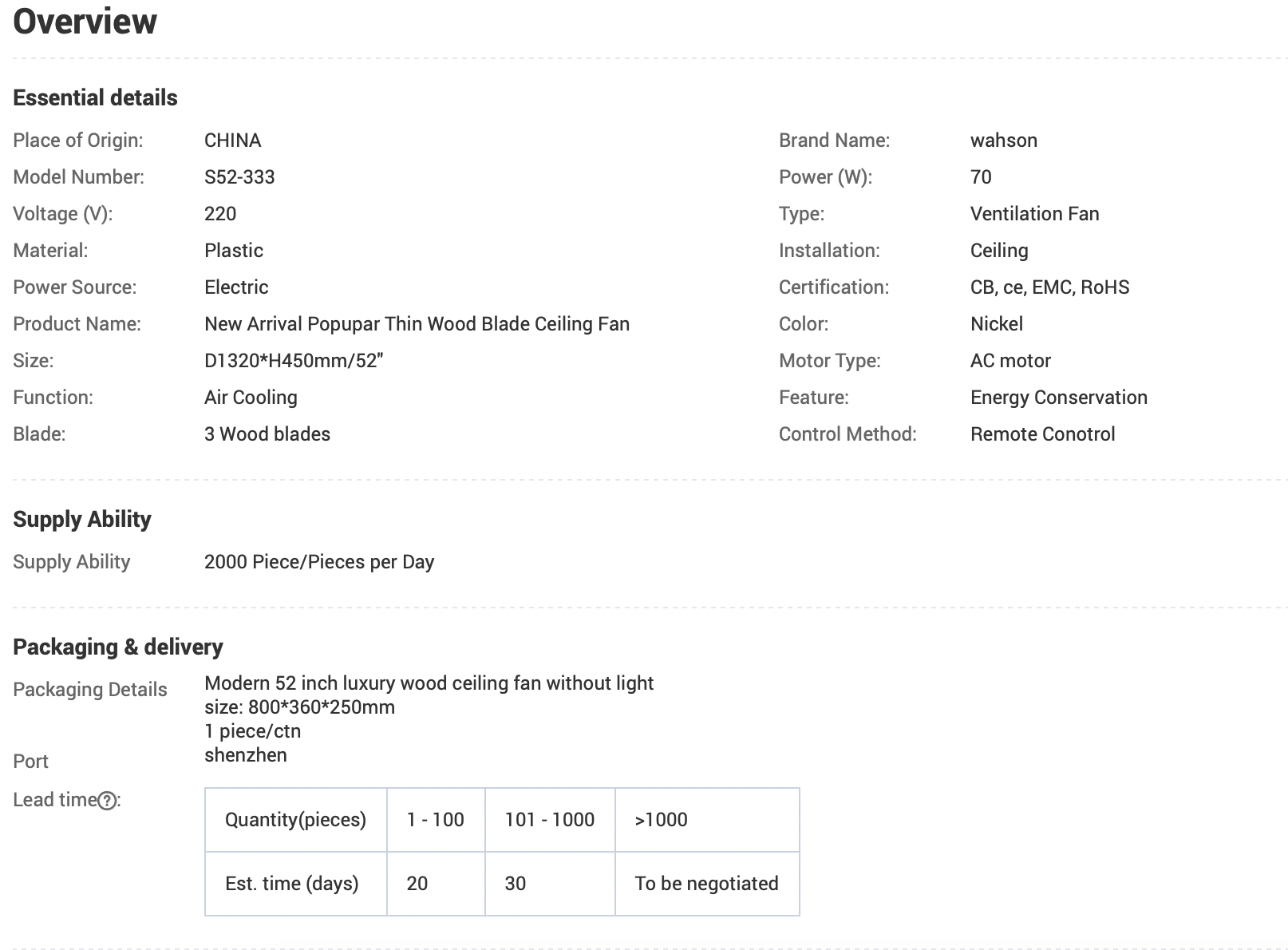1288x950 pixels.
Task: Click the Lead time help question-mark icon
Action: [107, 801]
